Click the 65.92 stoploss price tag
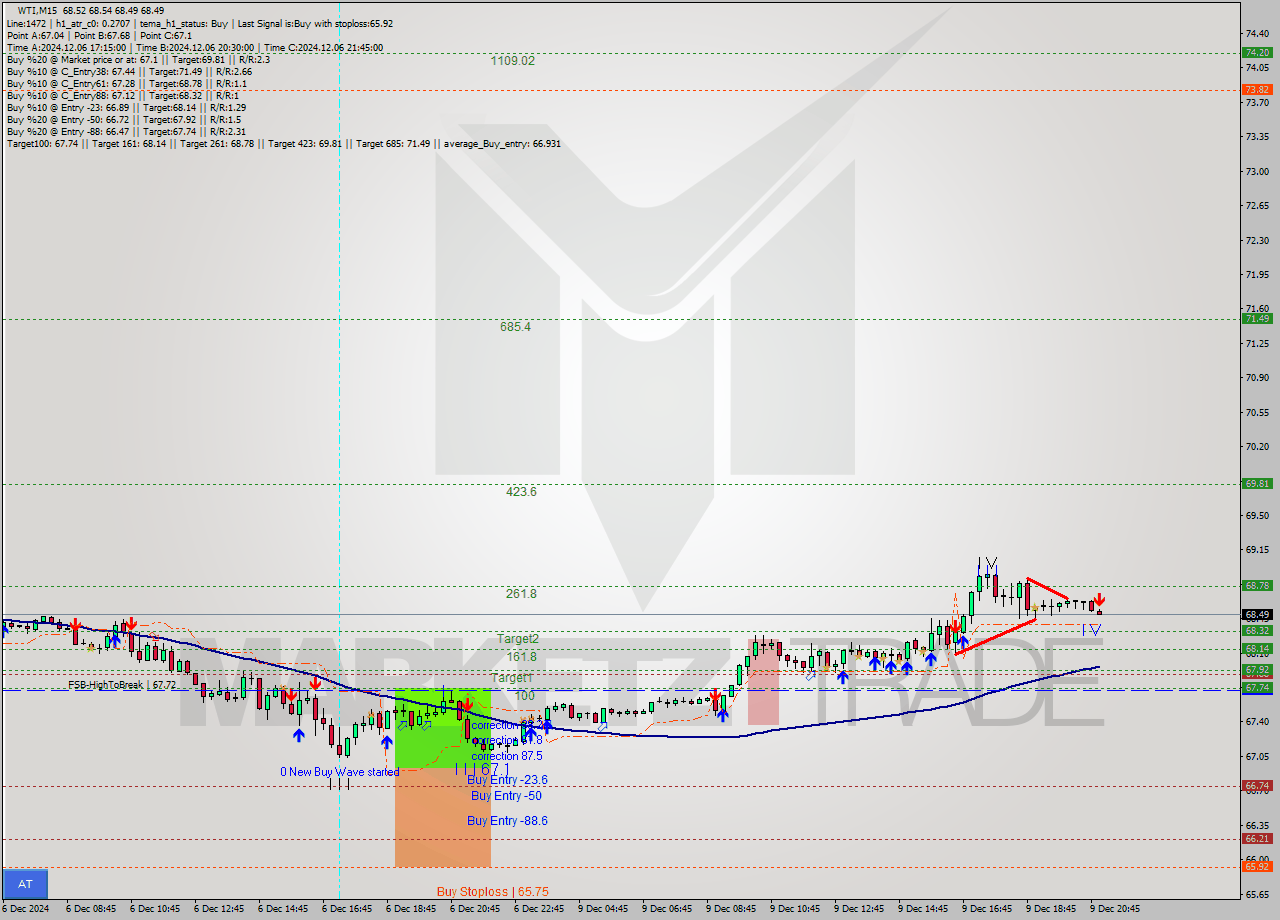The image size is (1280, 920). [x=1257, y=866]
